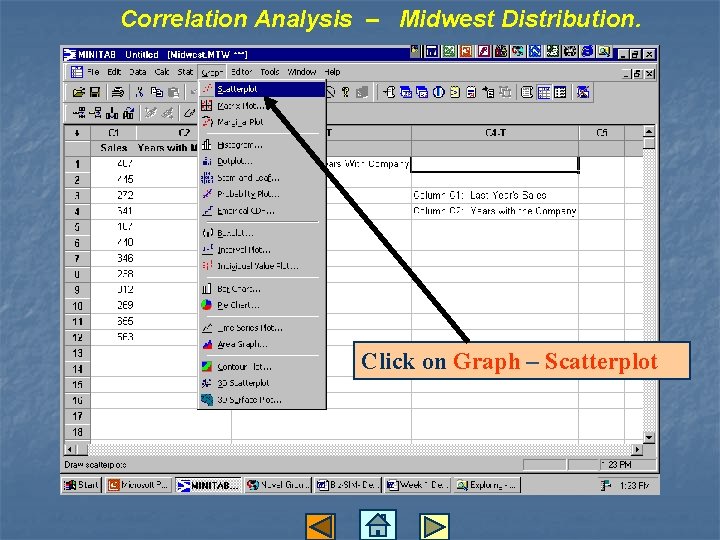Image resolution: width=720 pixels, height=540 pixels.
Task: Open the Histogram menu entry
Action: (x=260, y=145)
